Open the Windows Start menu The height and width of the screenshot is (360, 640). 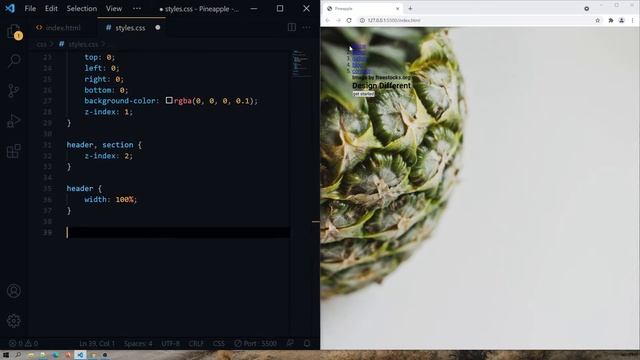(x=6, y=355)
